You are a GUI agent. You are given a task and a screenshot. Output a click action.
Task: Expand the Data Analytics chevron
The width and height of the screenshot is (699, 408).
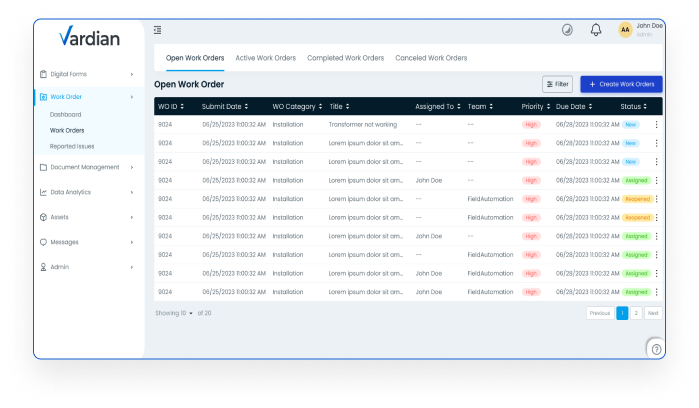point(132,192)
